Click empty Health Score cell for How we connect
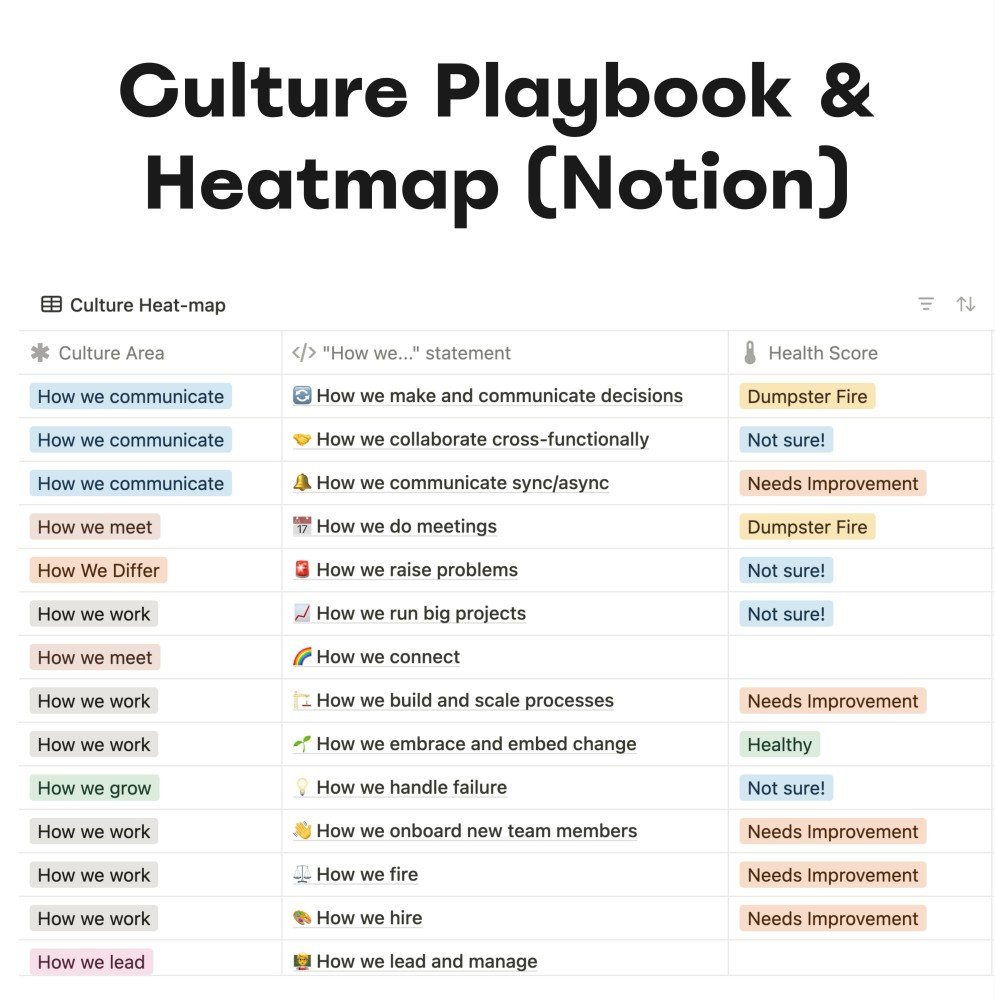995x1000 pixels. (860, 657)
